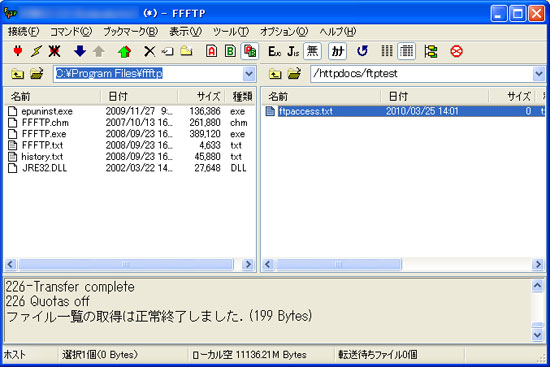Select FFFTP.exe in local list
Screen dimensions: 550x367
(44, 134)
